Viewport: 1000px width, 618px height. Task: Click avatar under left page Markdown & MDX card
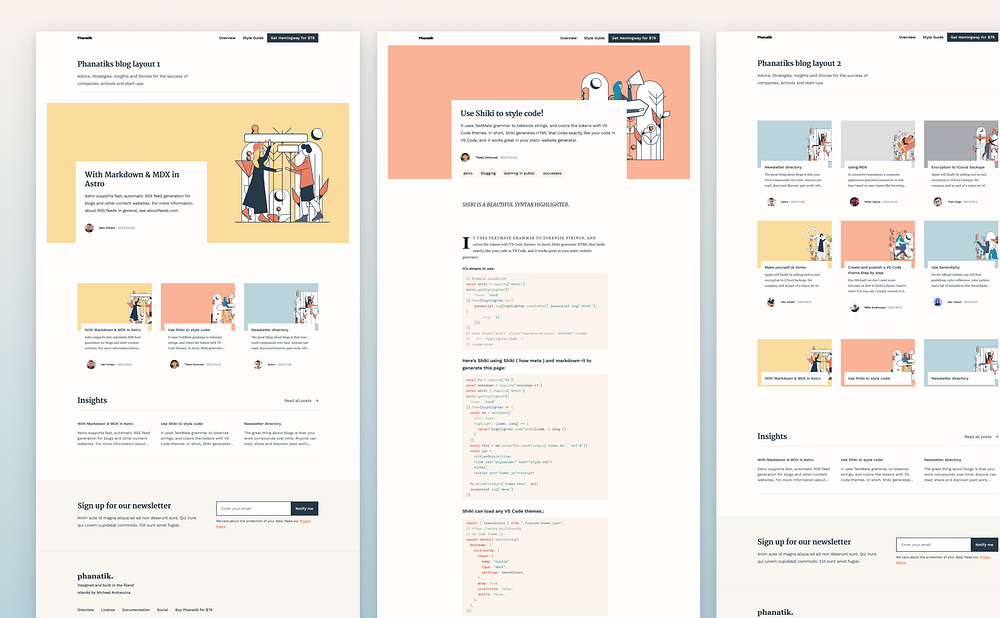(x=91, y=364)
